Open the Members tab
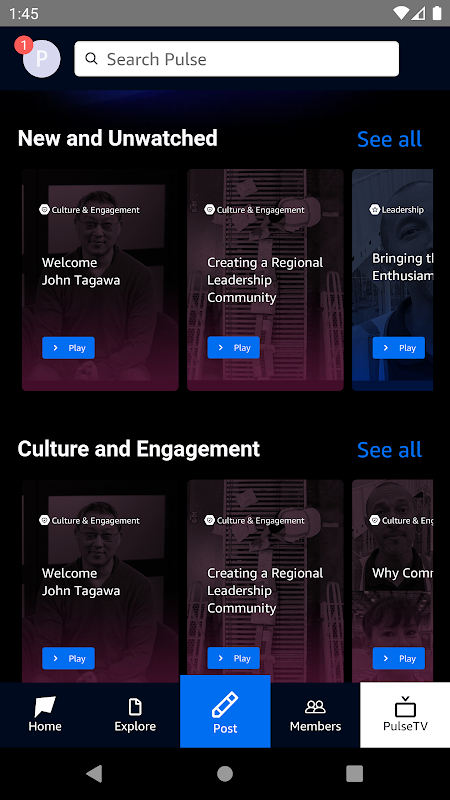Viewport: 450px width, 800px height. pyautogui.click(x=315, y=715)
